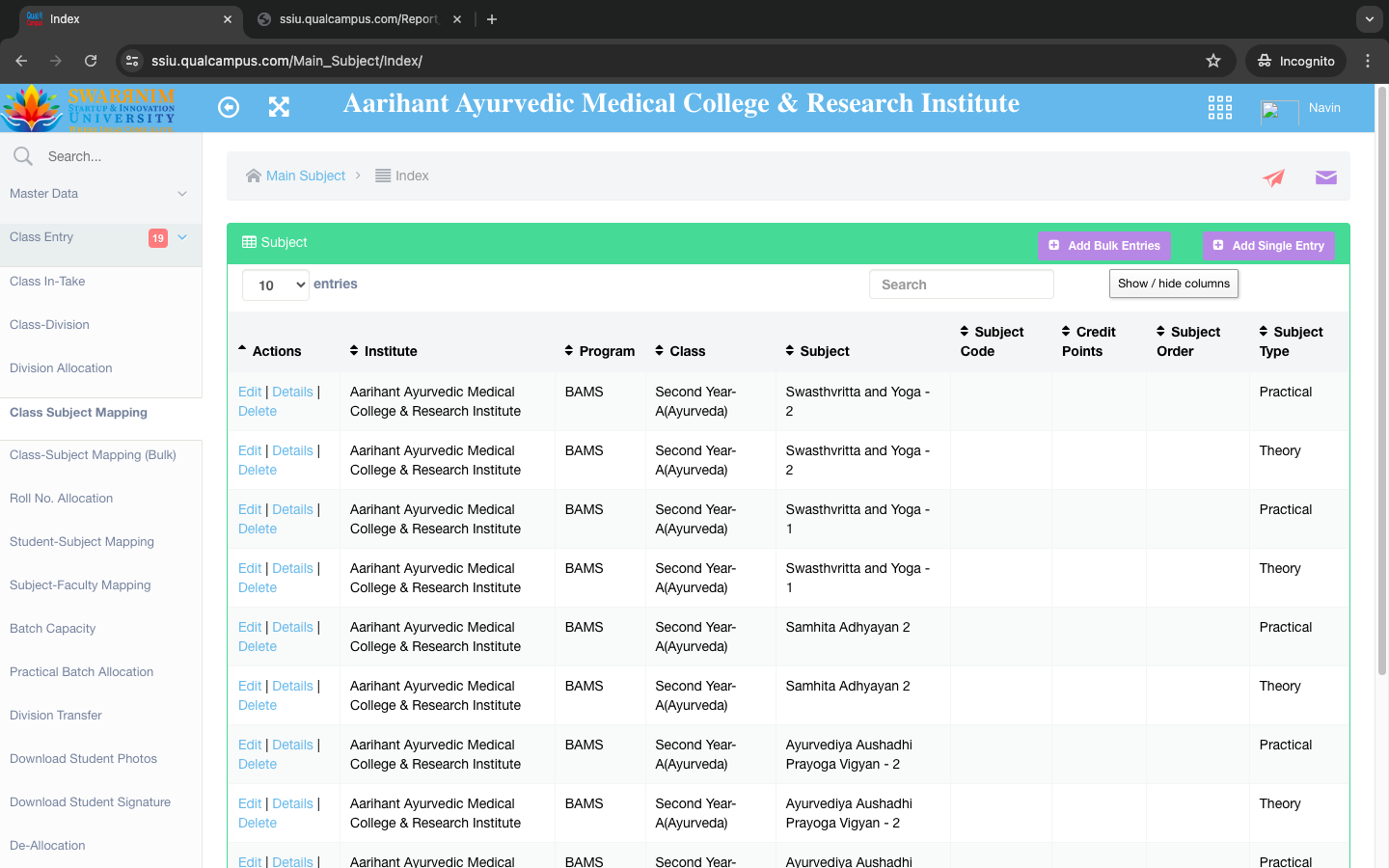Click the Class Entry 19 badge
1389x868 pixels.
[158, 238]
